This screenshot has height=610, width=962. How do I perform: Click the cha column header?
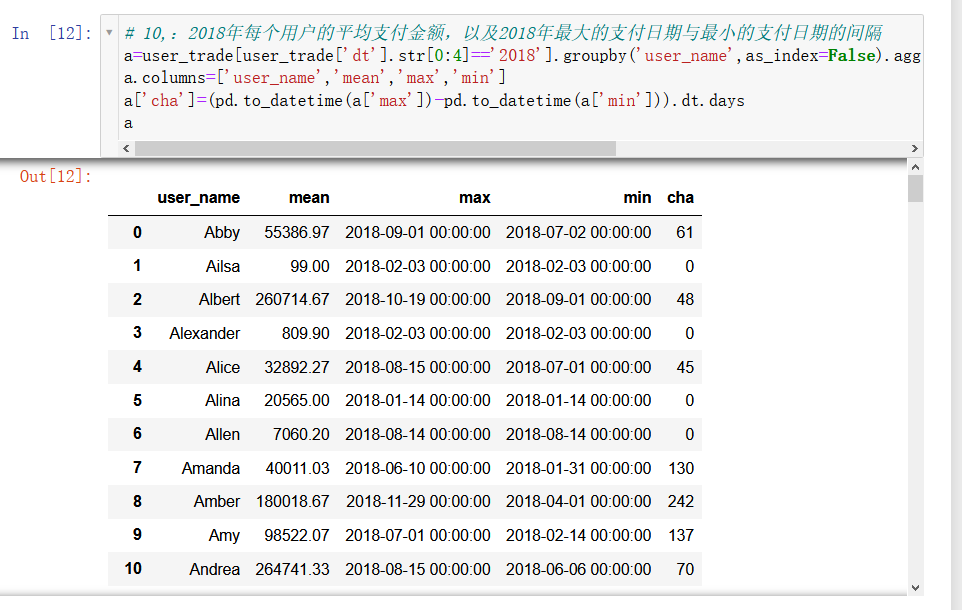point(680,198)
